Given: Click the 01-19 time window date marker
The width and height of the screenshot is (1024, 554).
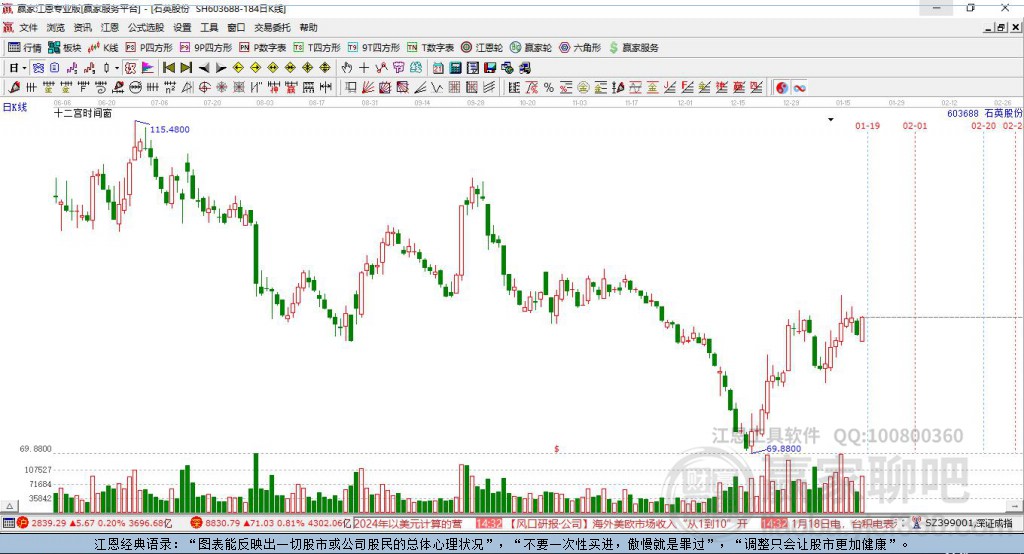Looking at the screenshot, I should [x=867, y=125].
